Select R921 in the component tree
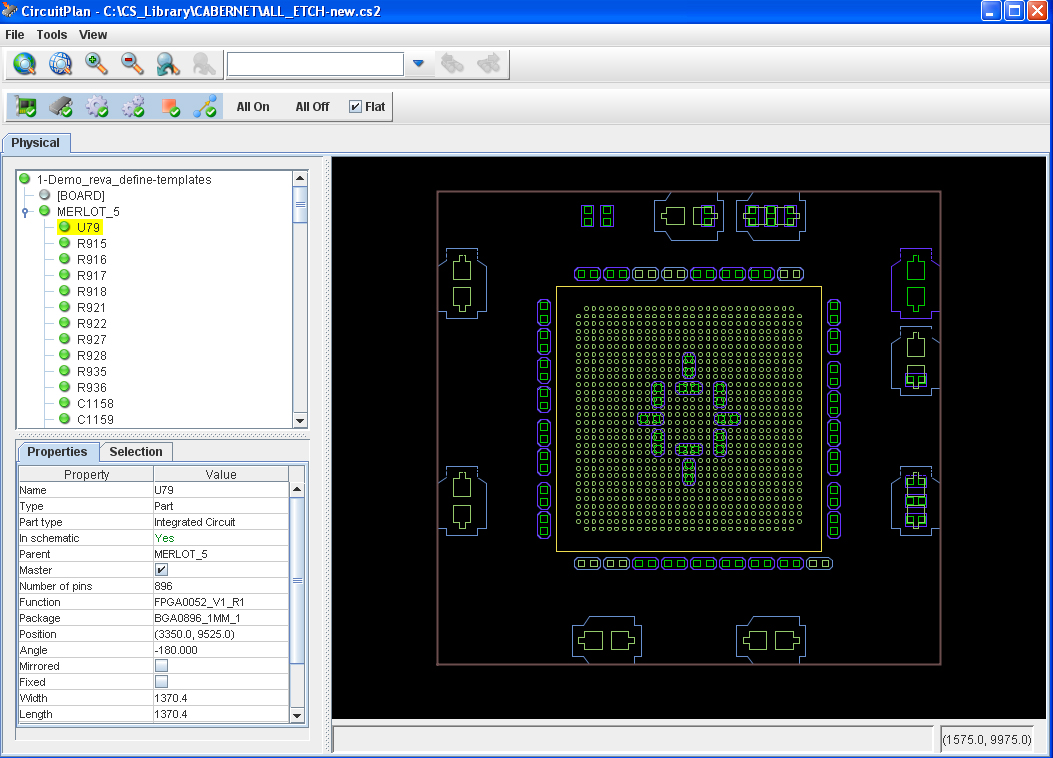The height and width of the screenshot is (758, 1053). coord(91,308)
